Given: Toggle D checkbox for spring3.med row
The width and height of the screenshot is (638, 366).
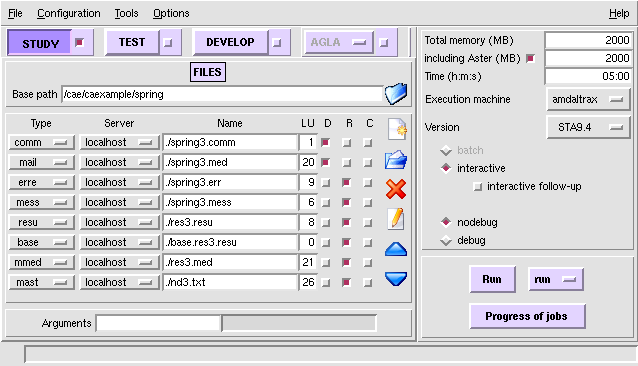Looking at the screenshot, I should pos(325,162).
